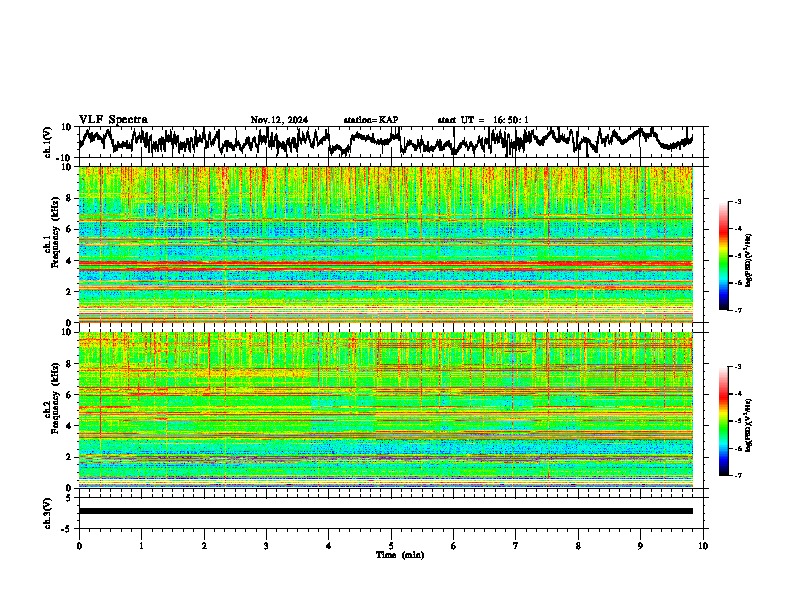This screenshot has width=792, height=612.
Task: Click time axis tick label "1"
Action: click(141, 546)
